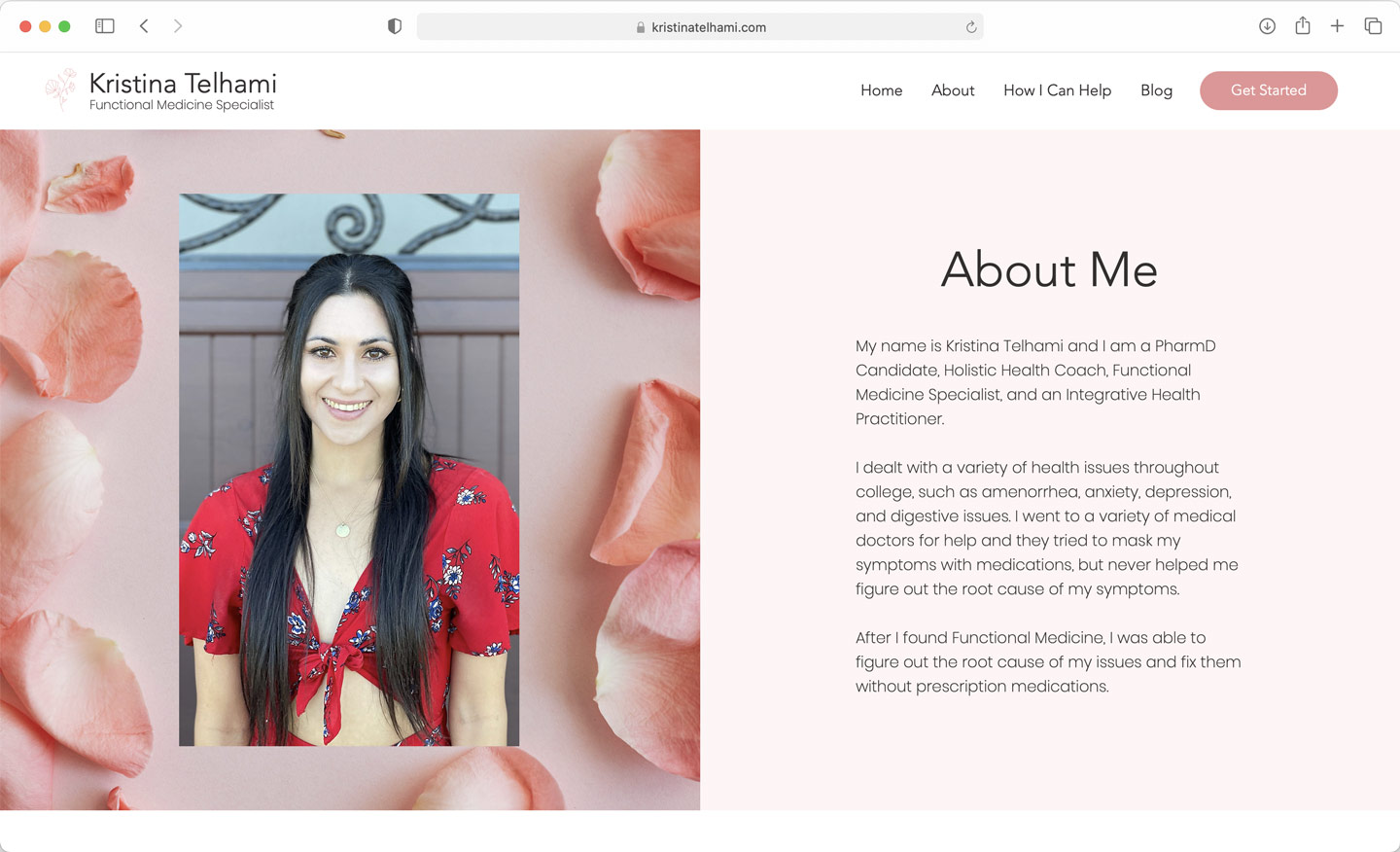Go back with the left arrow
Viewport: 1400px width, 852px height.
tap(144, 26)
